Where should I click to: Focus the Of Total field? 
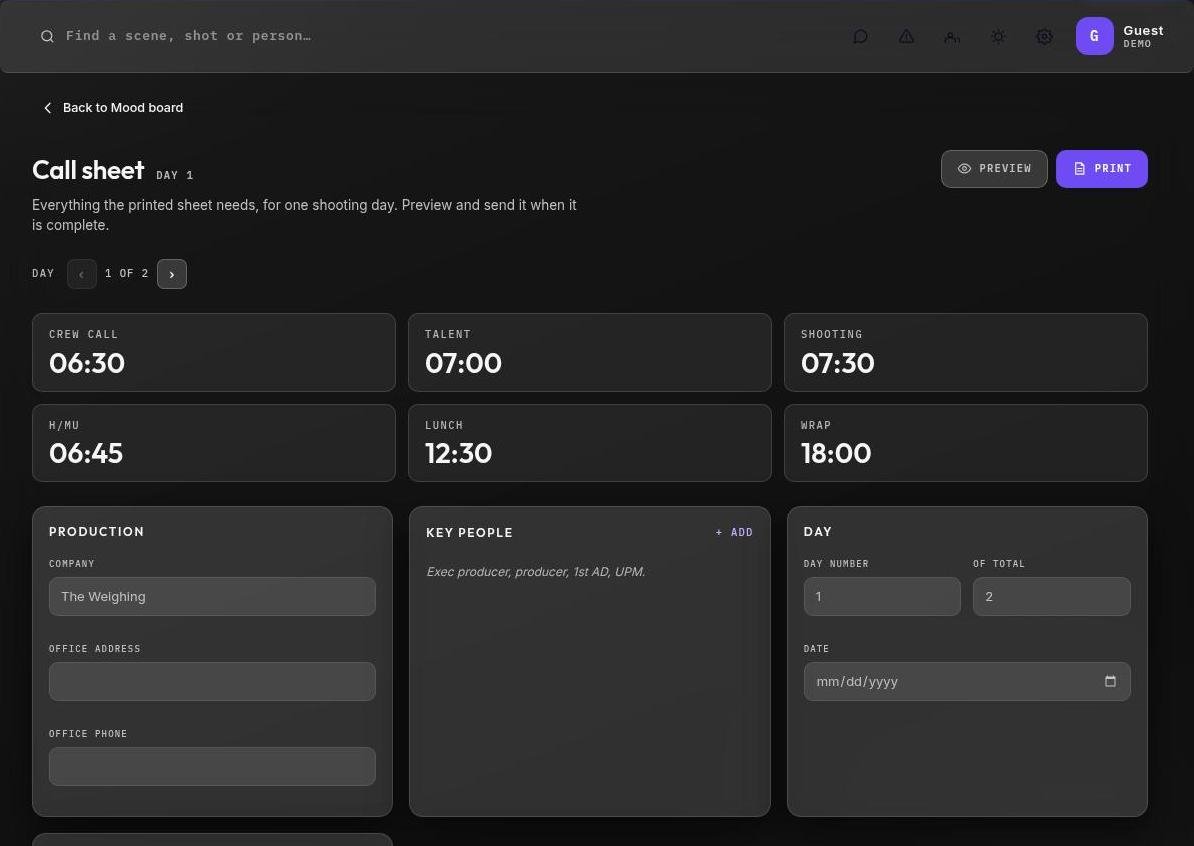(x=1052, y=596)
